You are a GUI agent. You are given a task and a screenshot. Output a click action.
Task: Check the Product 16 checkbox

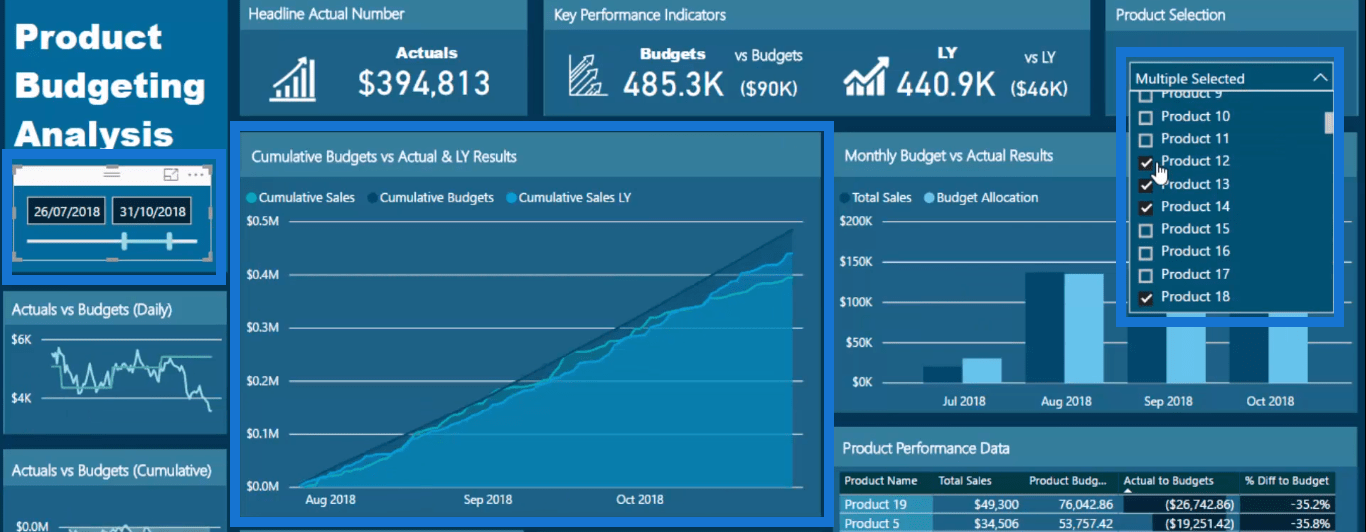(1146, 252)
